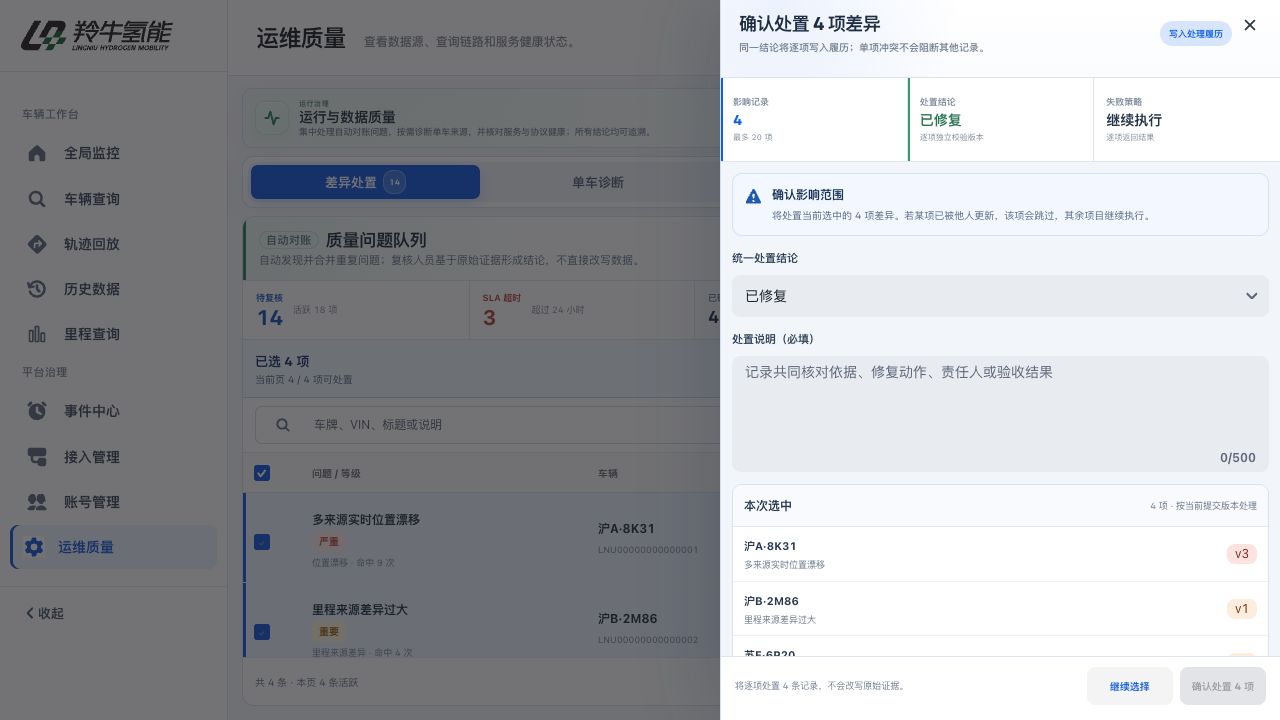Open the 统一处置结论 dropdown
1280x720 pixels.
(1000, 296)
